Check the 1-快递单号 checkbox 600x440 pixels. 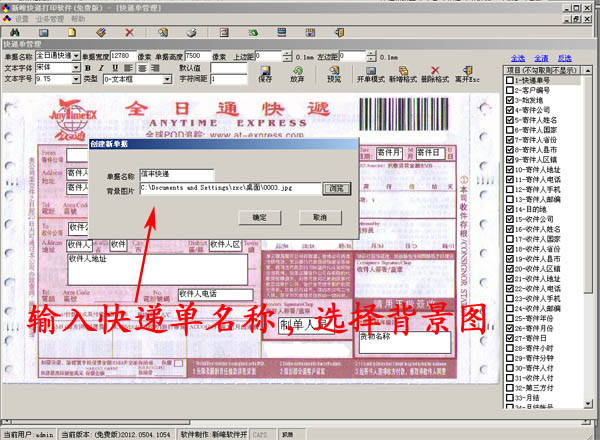[510, 80]
